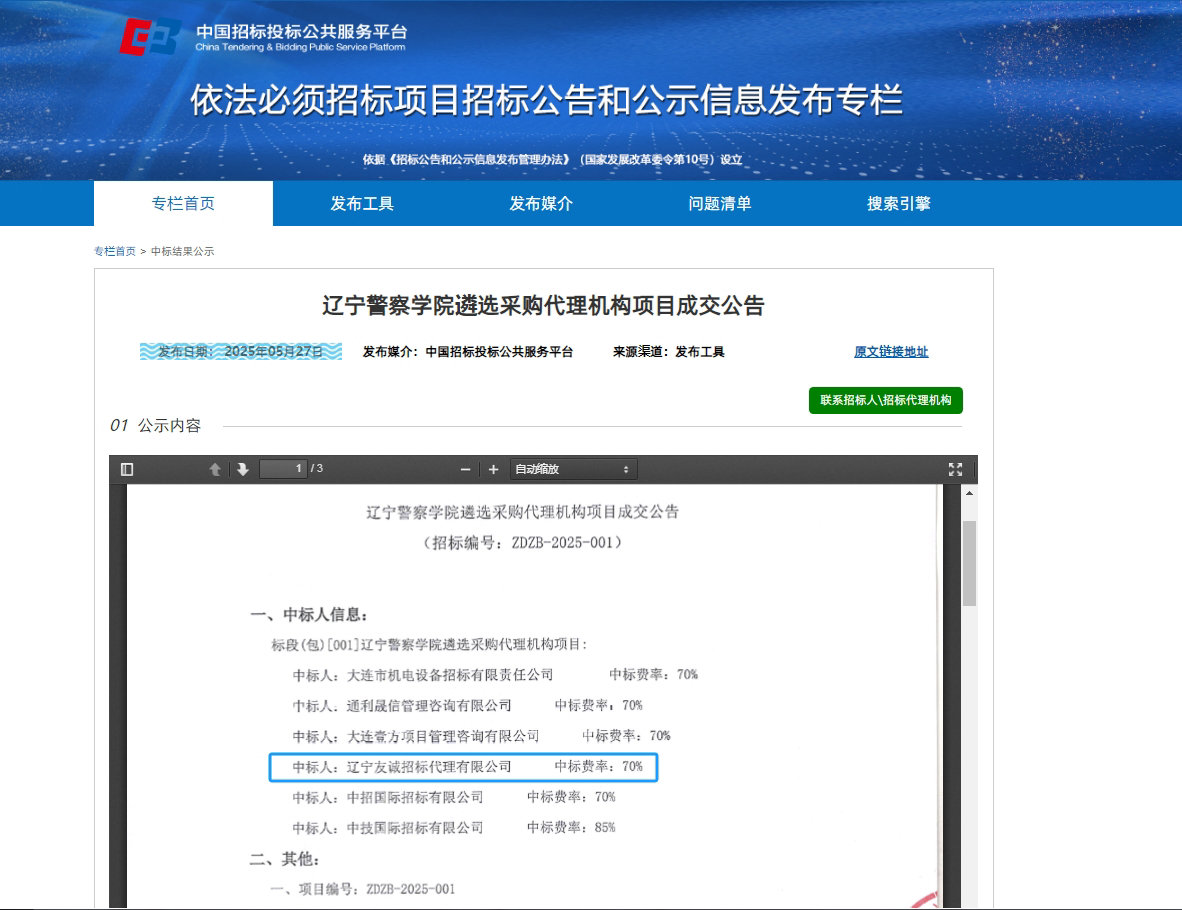The image size is (1182, 910).
Task: Click the PDF total page count /3
Action: 317,468
